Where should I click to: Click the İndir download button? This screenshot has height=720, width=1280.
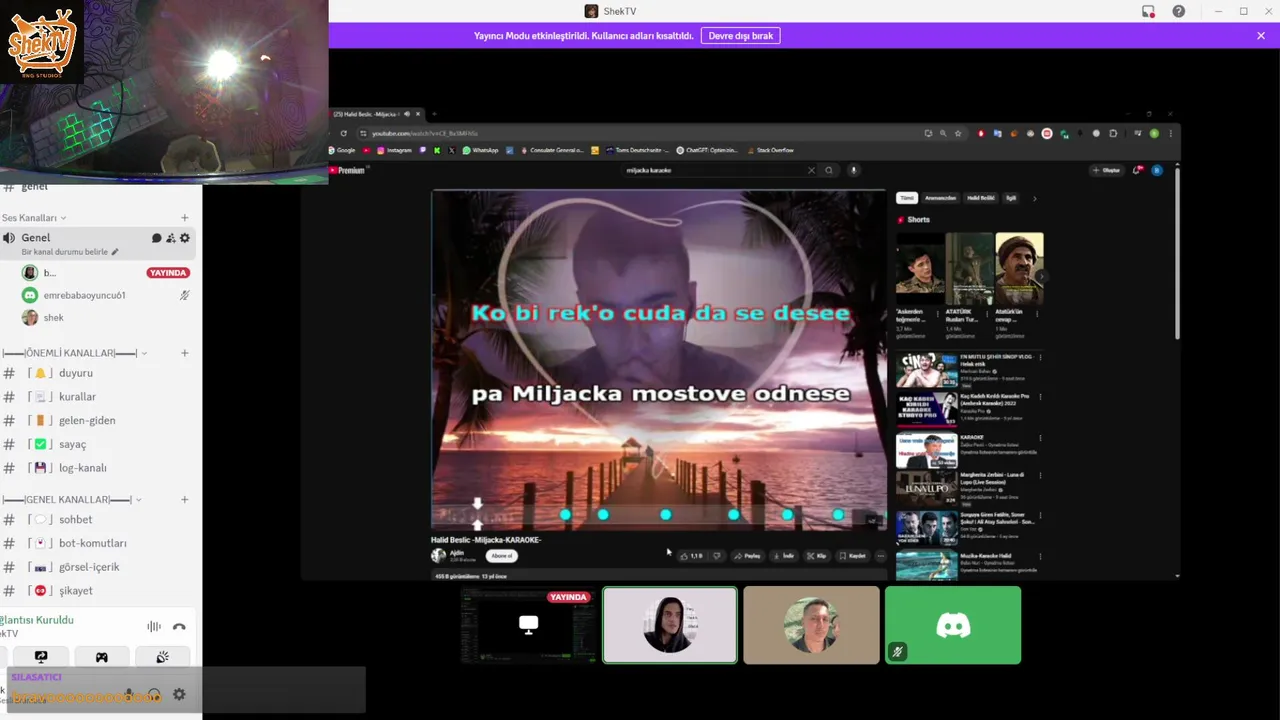point(783,556)
